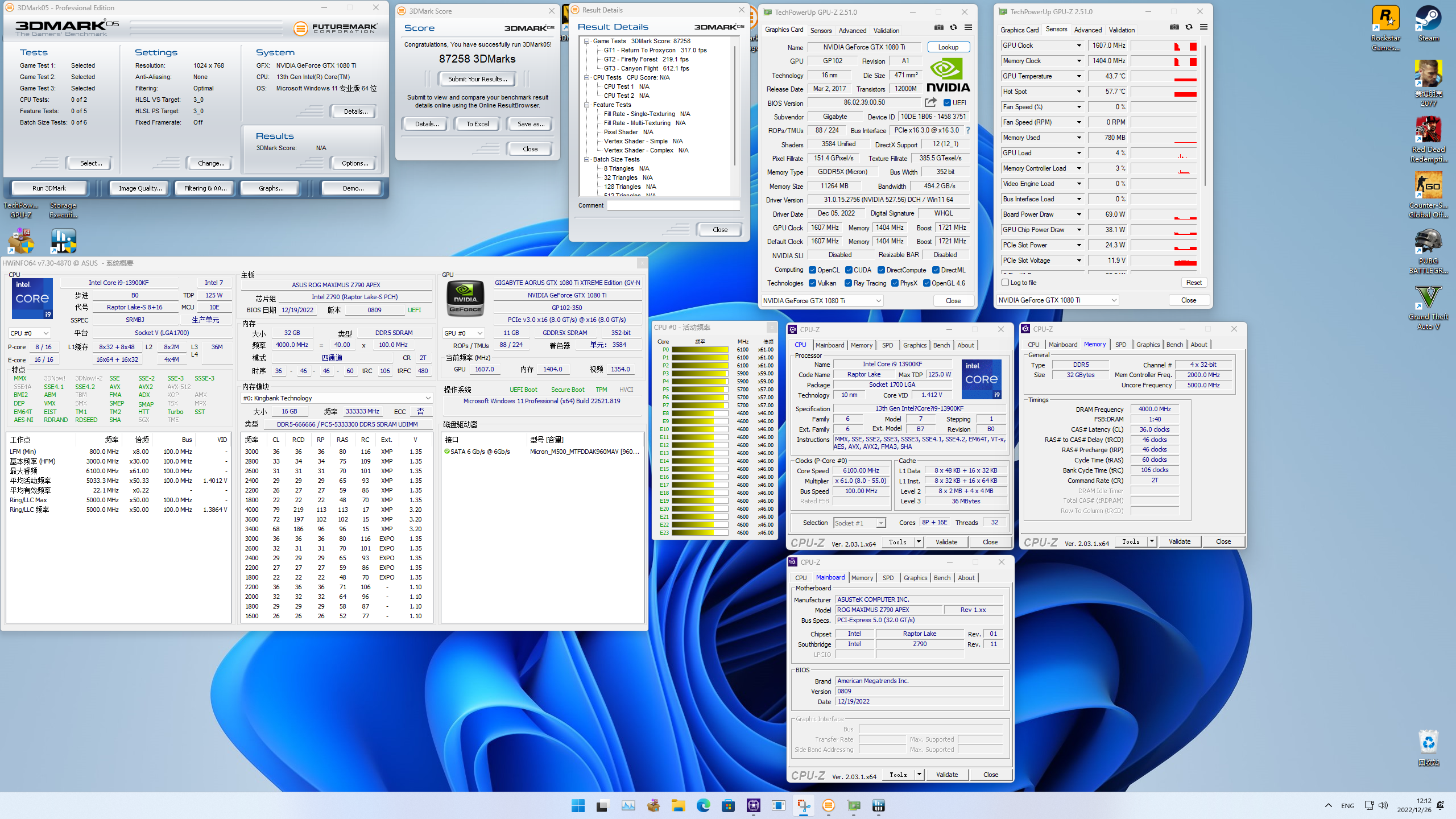Click the Bus Interface question mark icon

967,130
